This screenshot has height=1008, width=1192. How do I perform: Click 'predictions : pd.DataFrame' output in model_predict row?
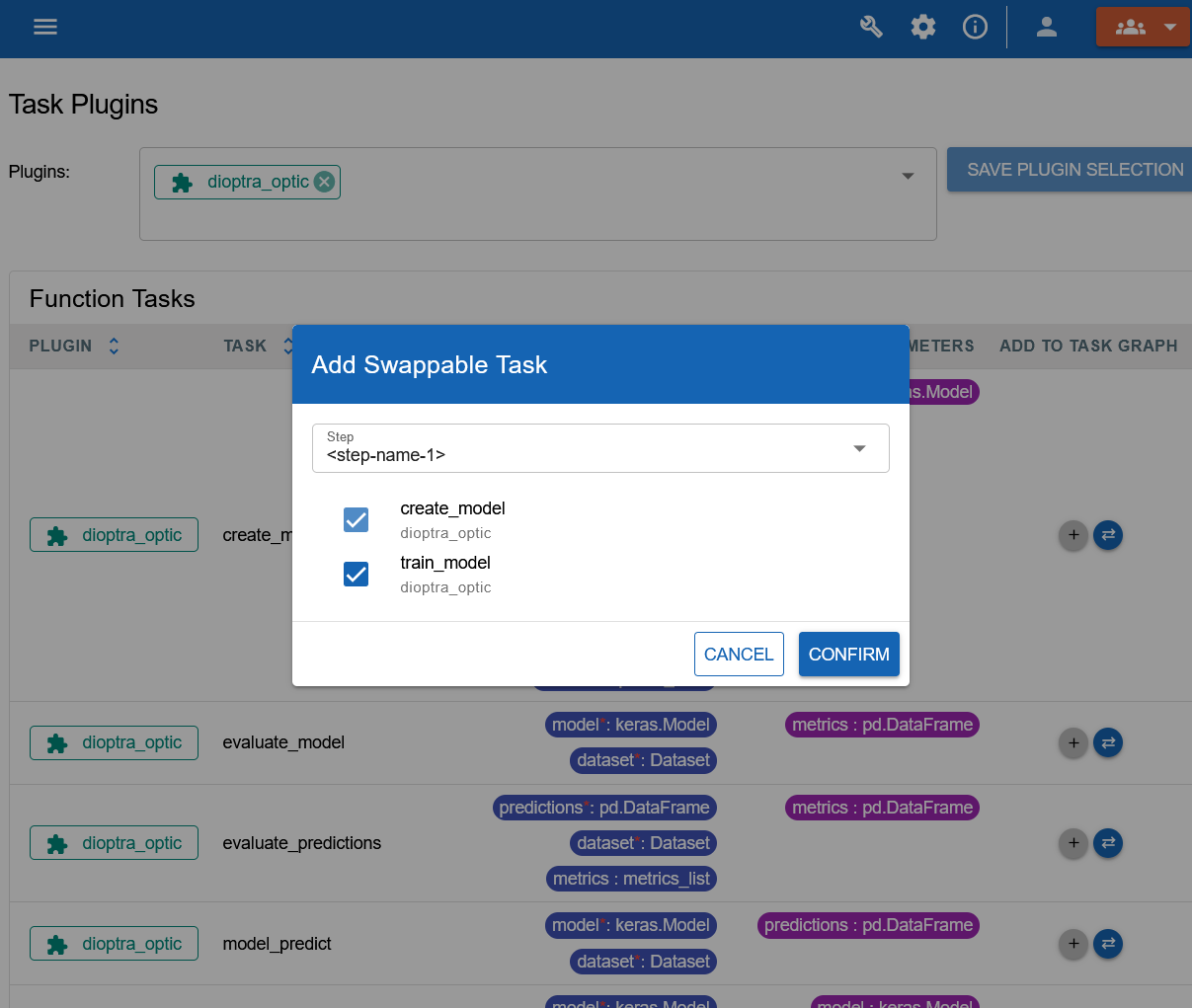tap(868, 925)
